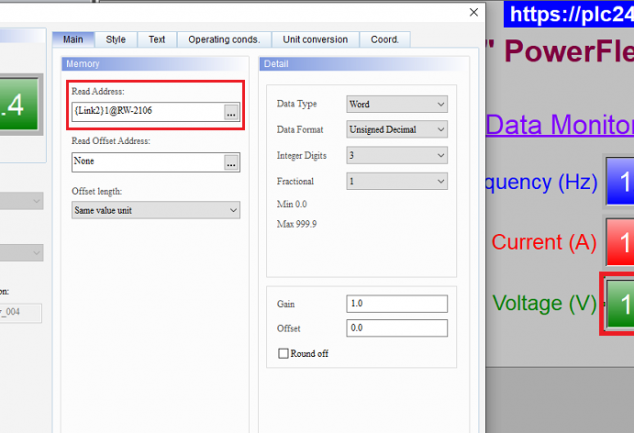The image size is (634, 433).
Task: Click the Data Monitor link in the background
Action: pyautogui.click(x=560, y=125)
